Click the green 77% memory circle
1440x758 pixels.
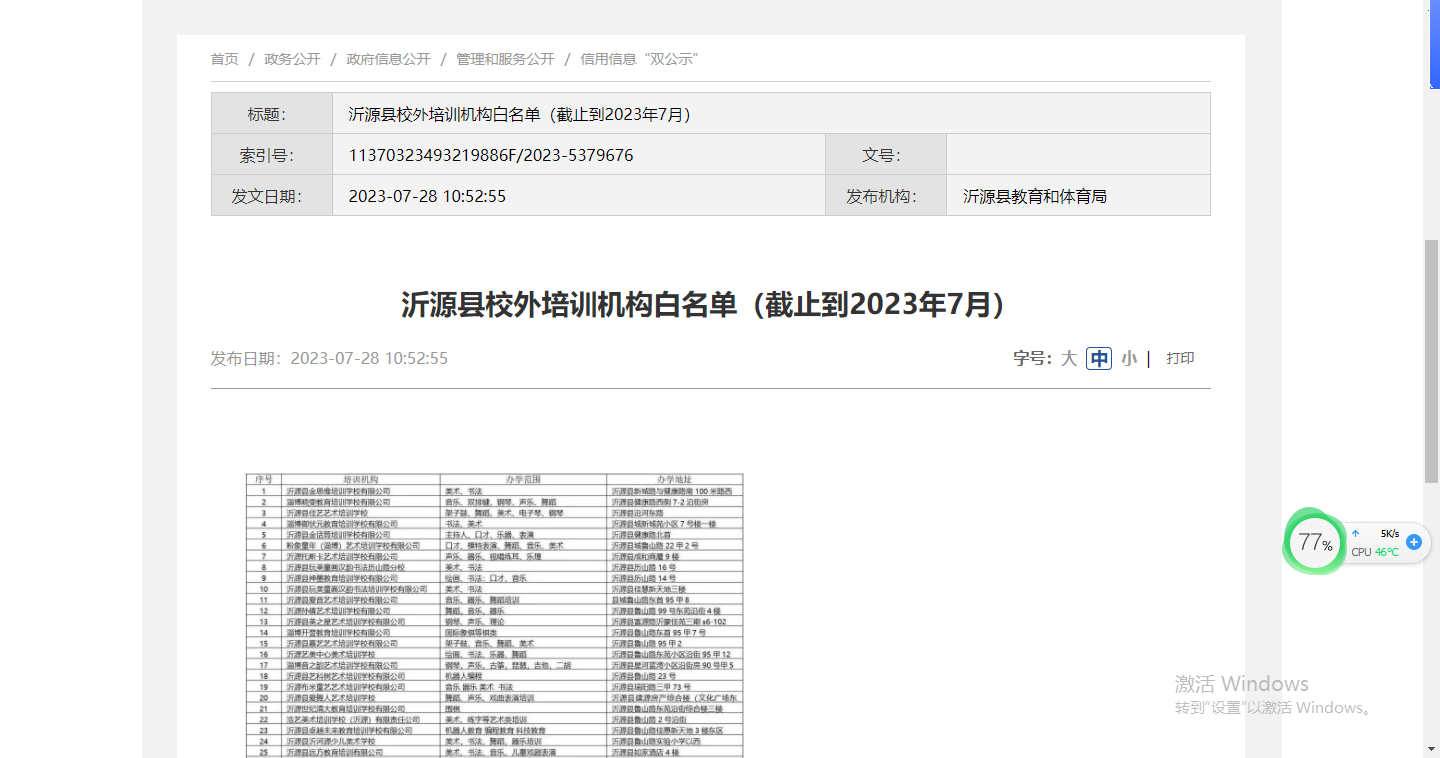pos(1314,543)
